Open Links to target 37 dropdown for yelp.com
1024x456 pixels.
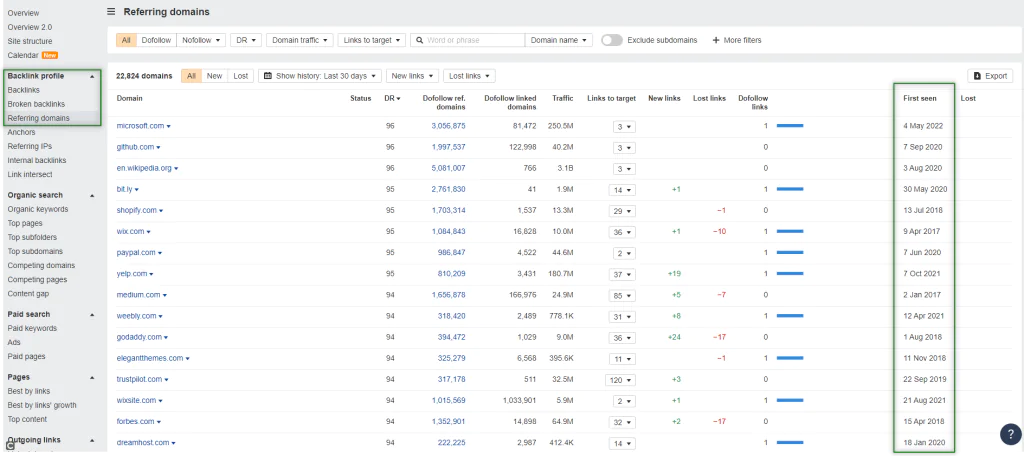pos(621,274)
